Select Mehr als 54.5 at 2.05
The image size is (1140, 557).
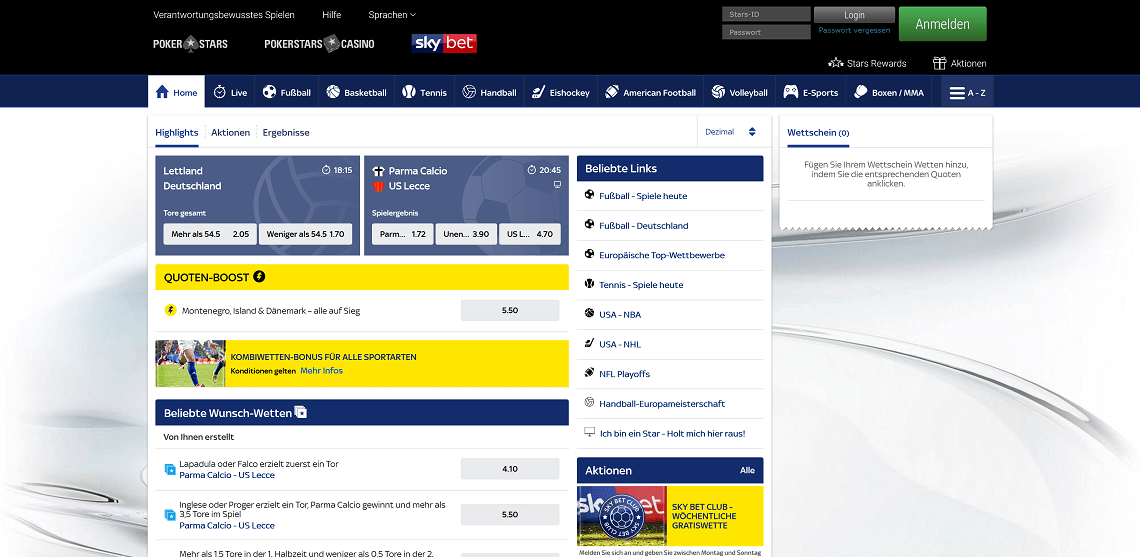210,234
